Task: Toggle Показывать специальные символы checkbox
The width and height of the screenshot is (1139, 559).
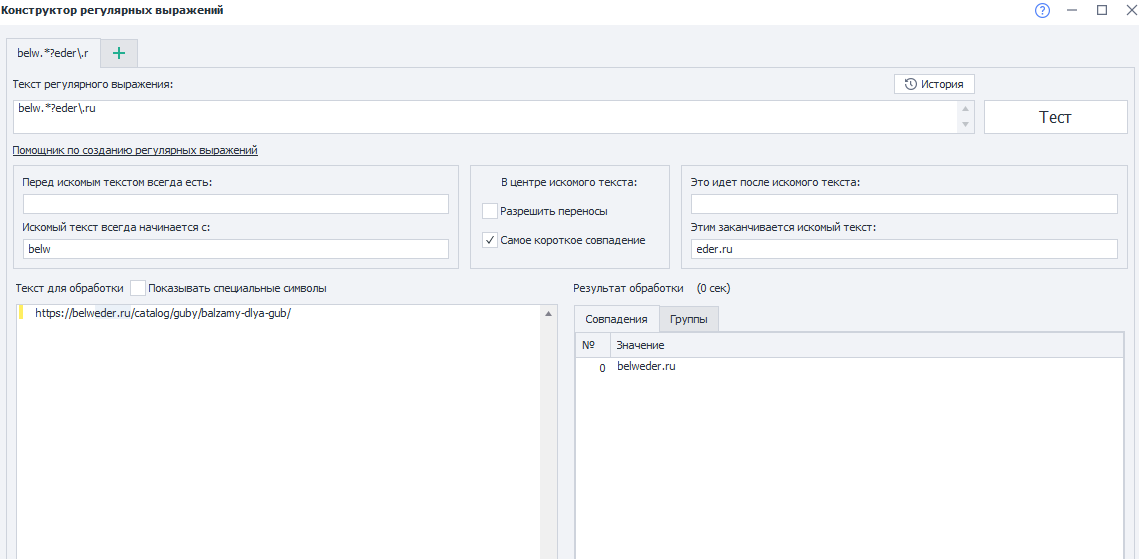Action: [x=138, y=288]
